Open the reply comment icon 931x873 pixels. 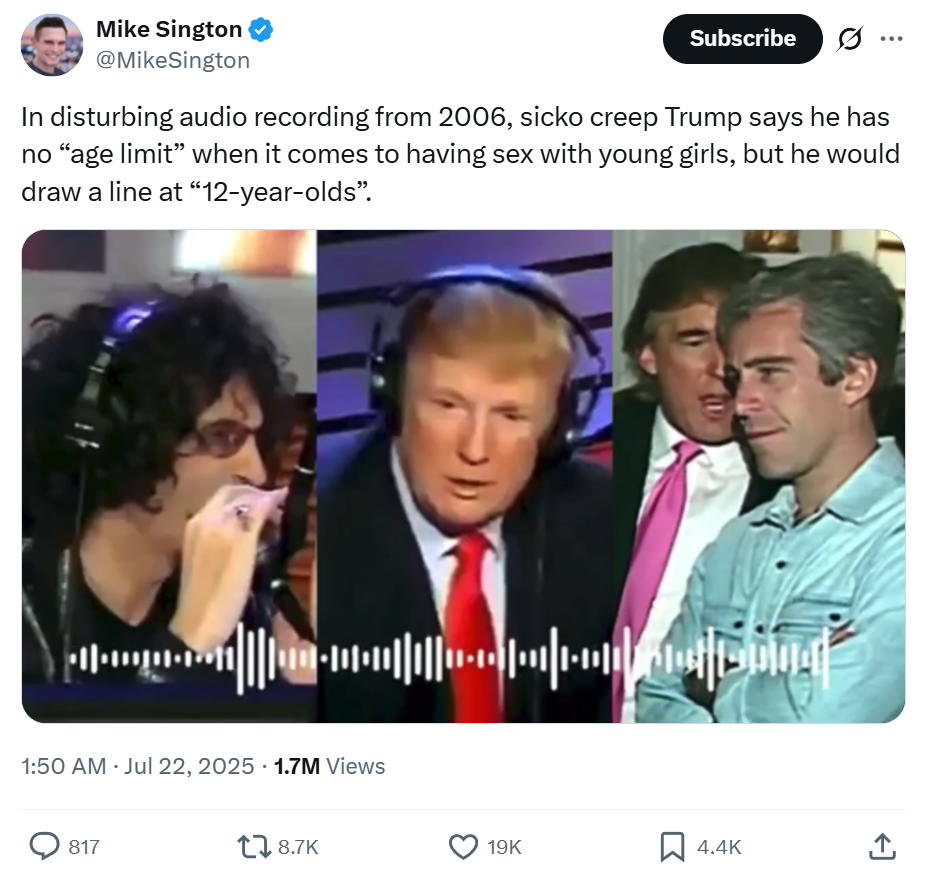(45, 846)
